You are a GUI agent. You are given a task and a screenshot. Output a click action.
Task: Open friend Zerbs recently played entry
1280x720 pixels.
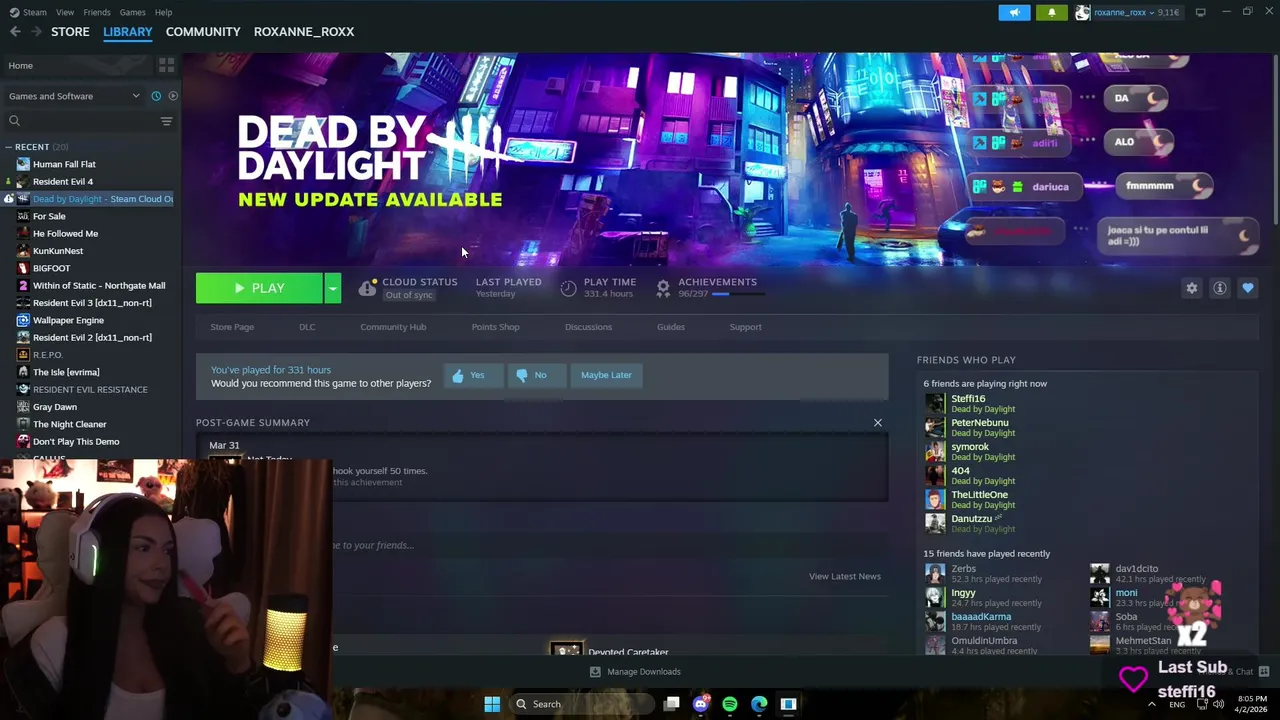[964, 569]
